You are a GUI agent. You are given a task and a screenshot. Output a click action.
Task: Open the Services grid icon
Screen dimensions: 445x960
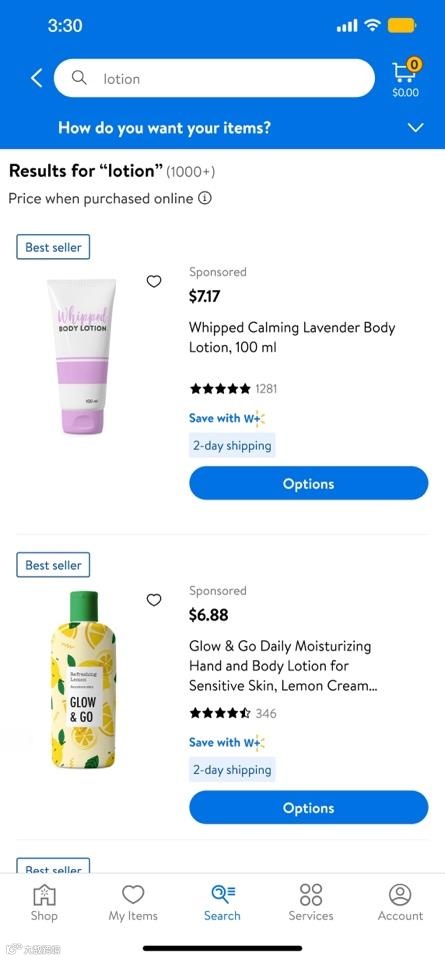(311, 894)
